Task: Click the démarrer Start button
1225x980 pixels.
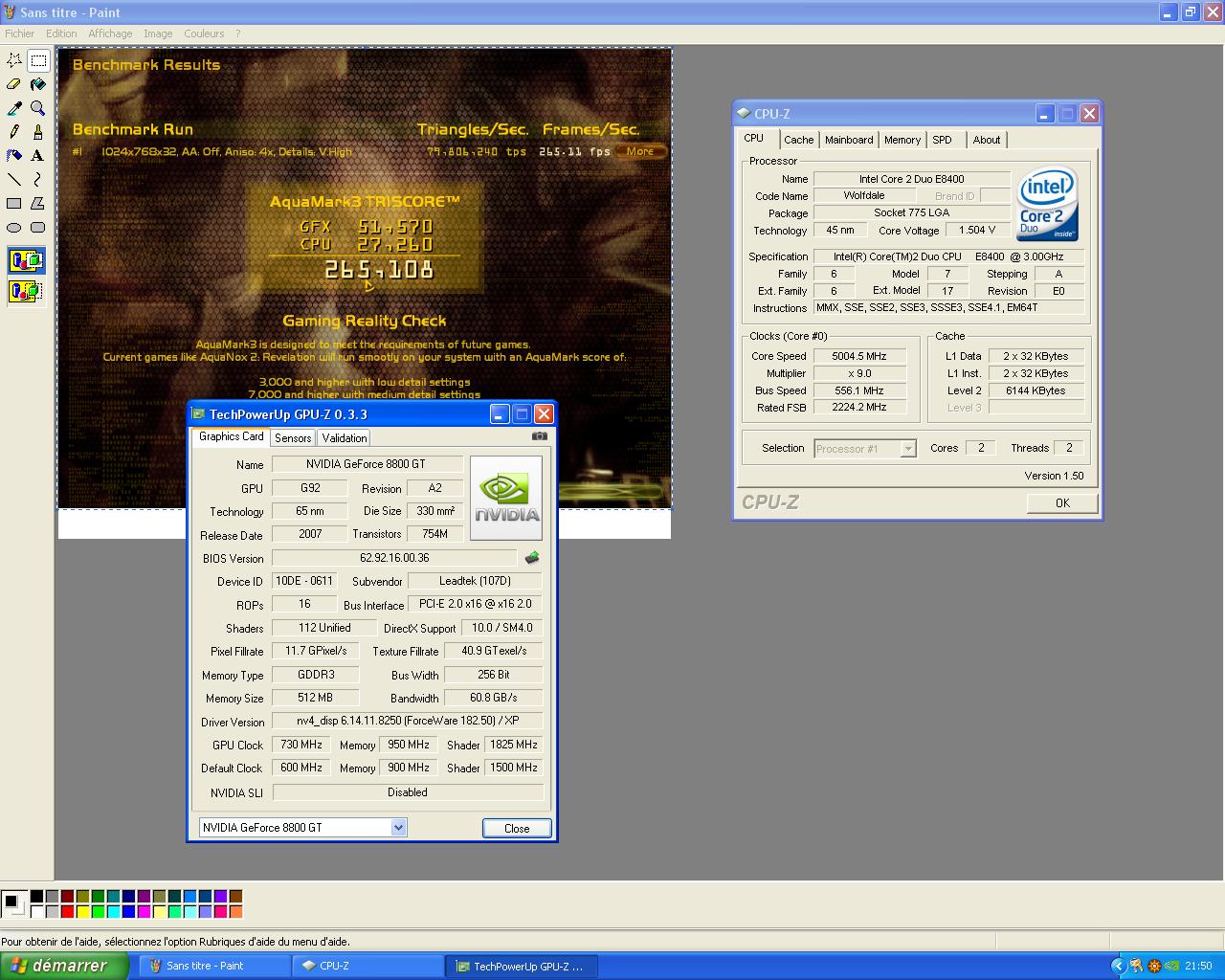Action: (x=64, y=966)
